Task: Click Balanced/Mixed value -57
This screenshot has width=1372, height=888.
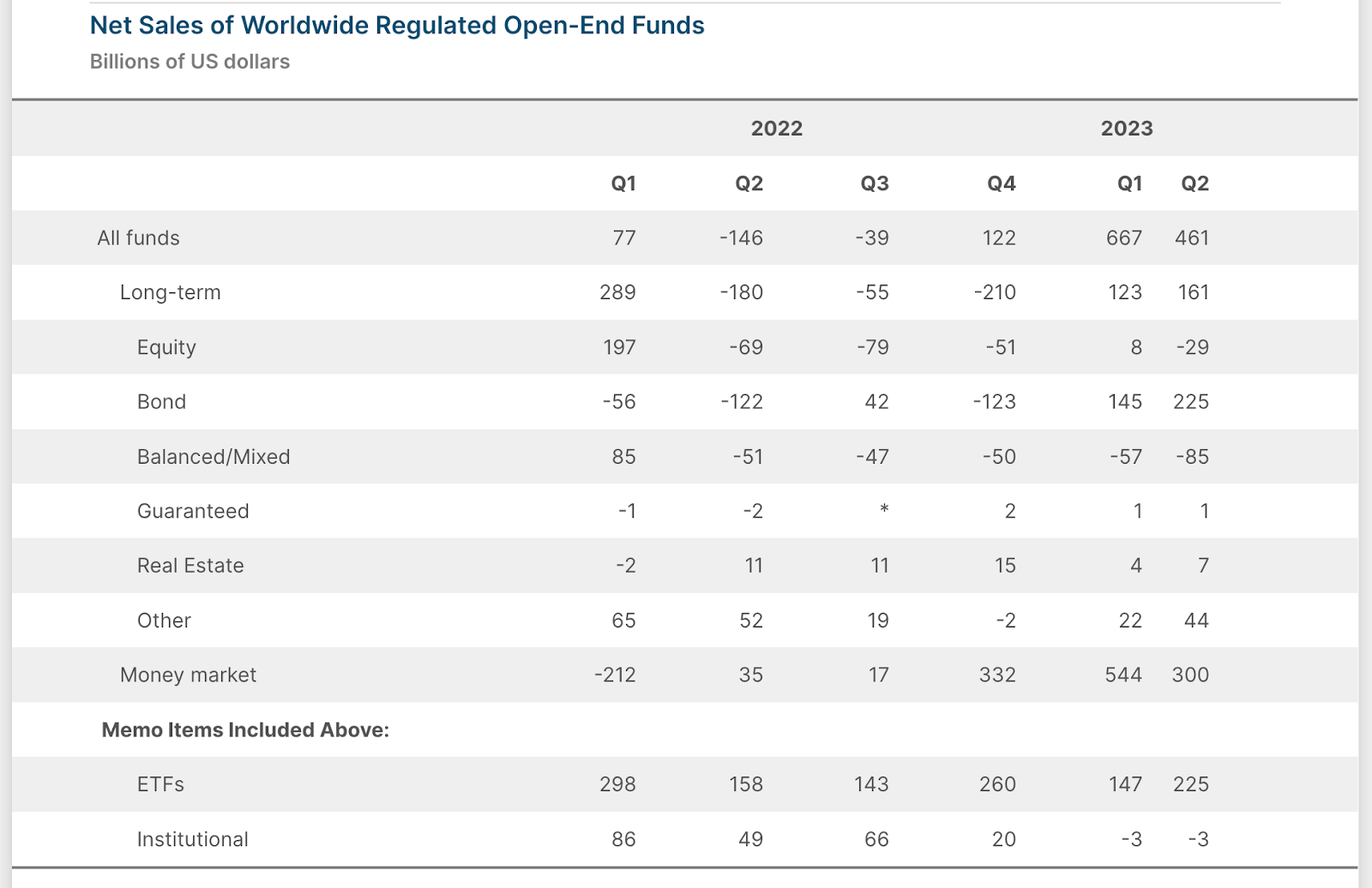Action: pos(1126,457)
